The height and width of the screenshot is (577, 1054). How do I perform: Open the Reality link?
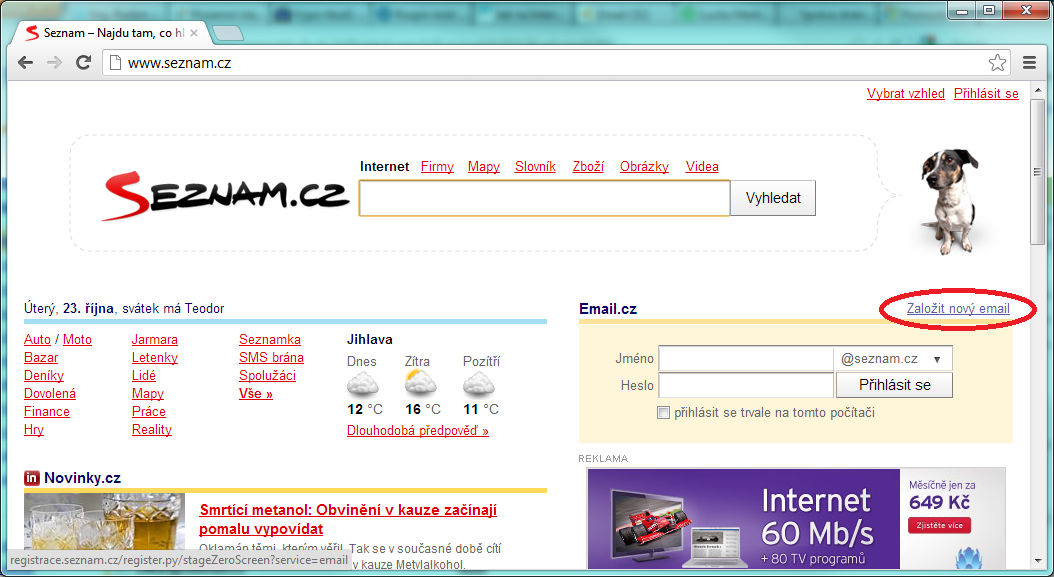click(x=152, y=430)
